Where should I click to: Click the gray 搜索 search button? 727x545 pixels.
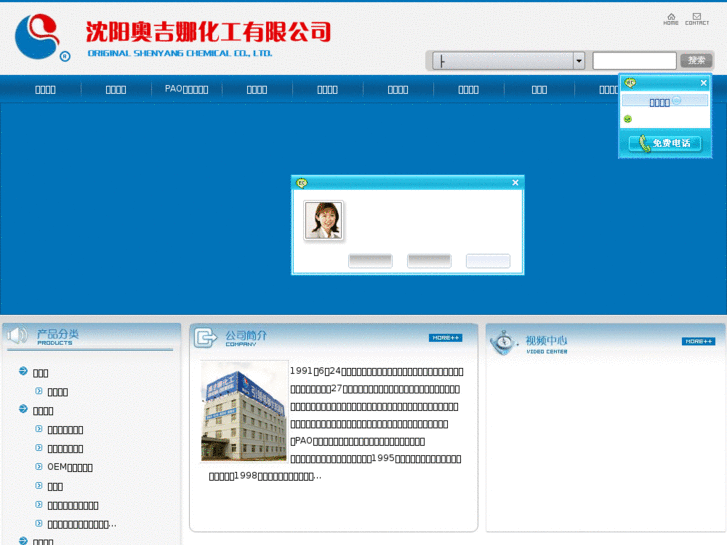696,60
